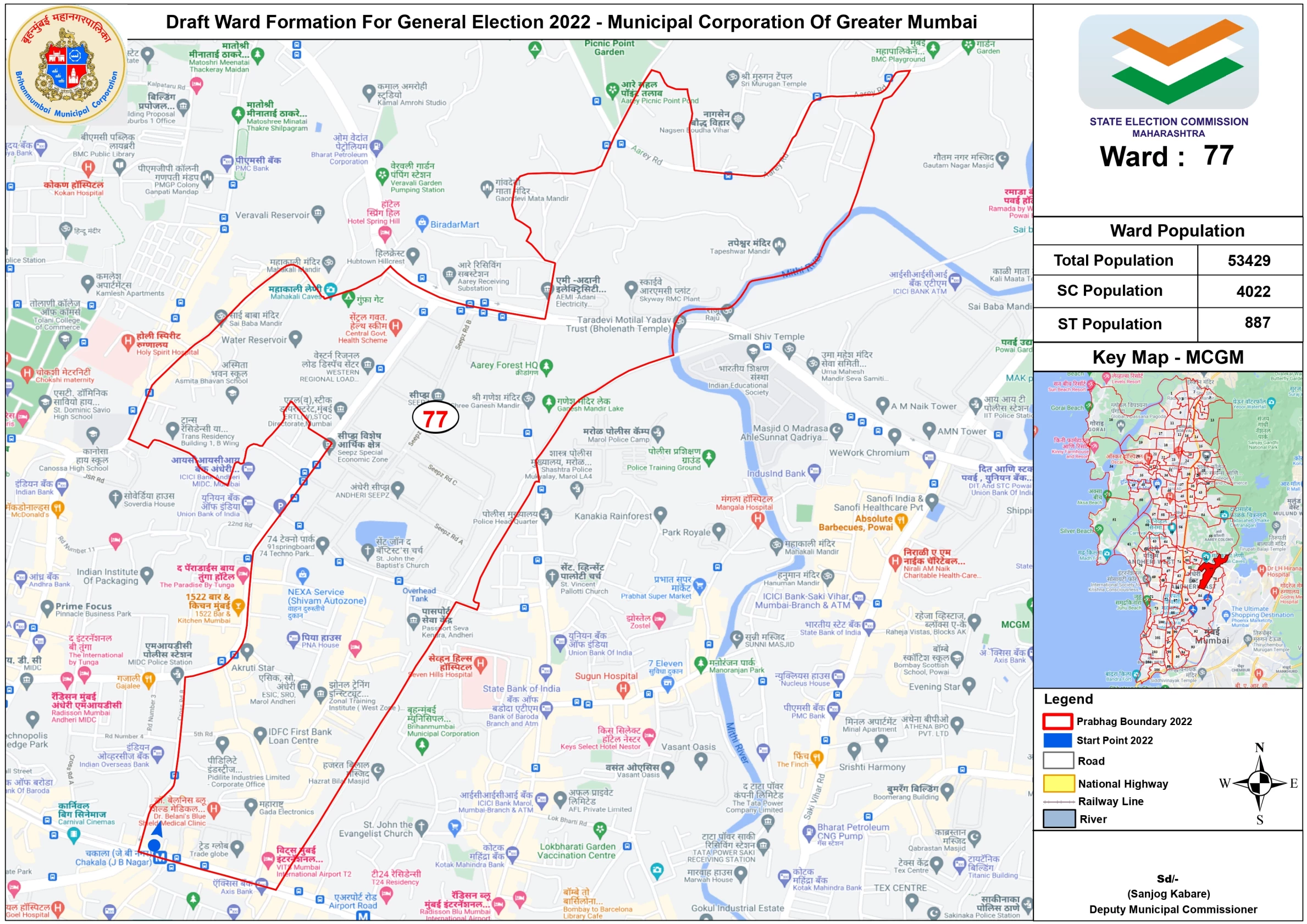Click the red Prabhag Boundary legend swatch
The image size is (1307, 924).
(x=1057, y=721)
